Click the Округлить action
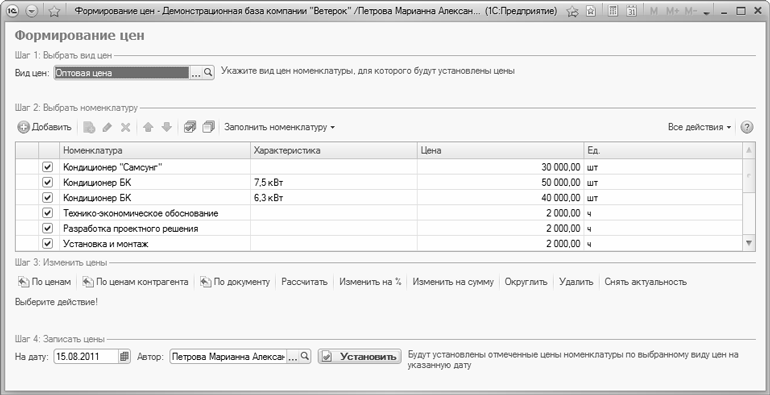Image resolution: width=770 pixels, height=395 pixels. [526, 282]
